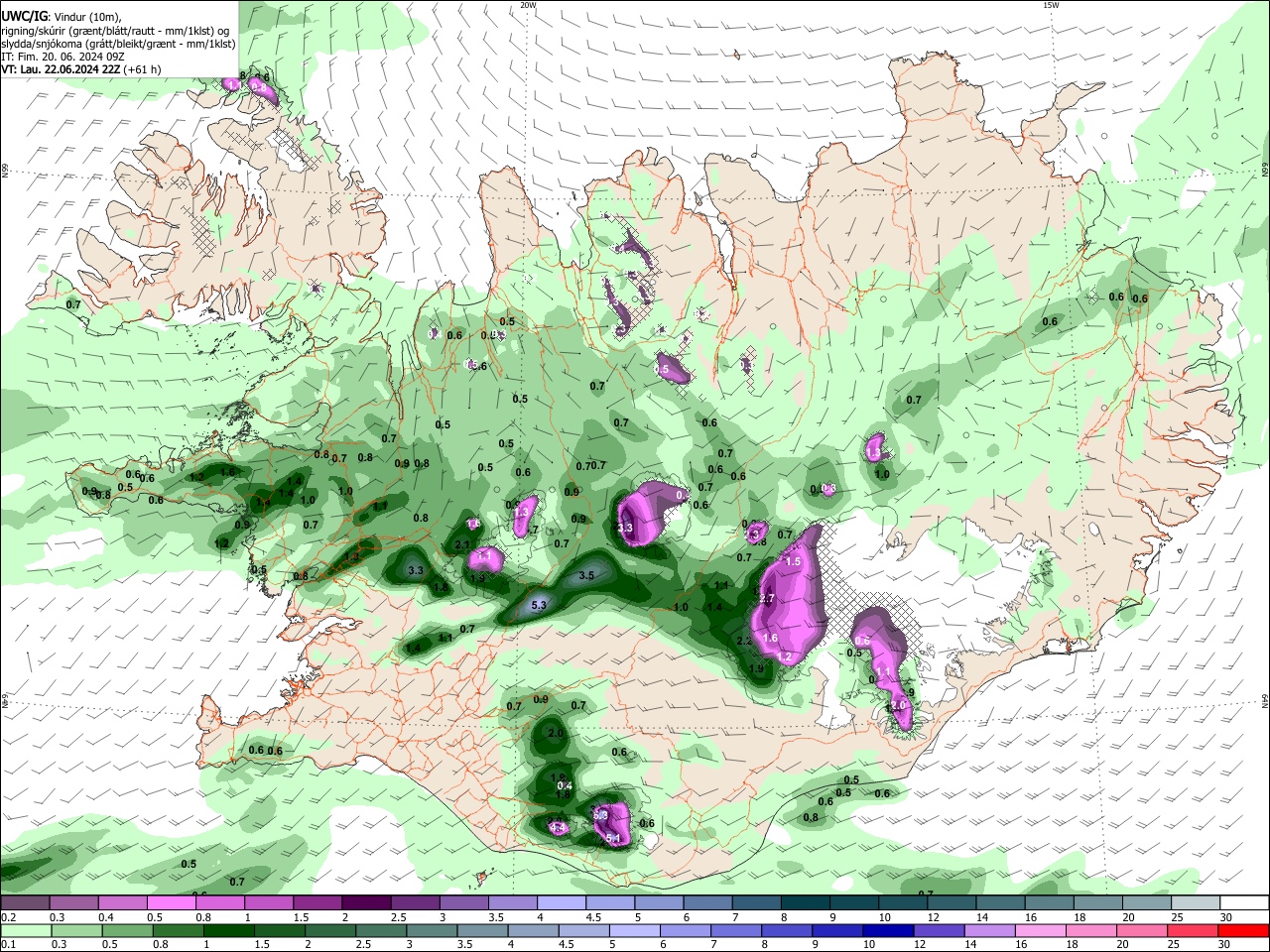Screen dimensions: 1270x952
Task: Click the 20W longitude label
Action: (x=528, y=5)
